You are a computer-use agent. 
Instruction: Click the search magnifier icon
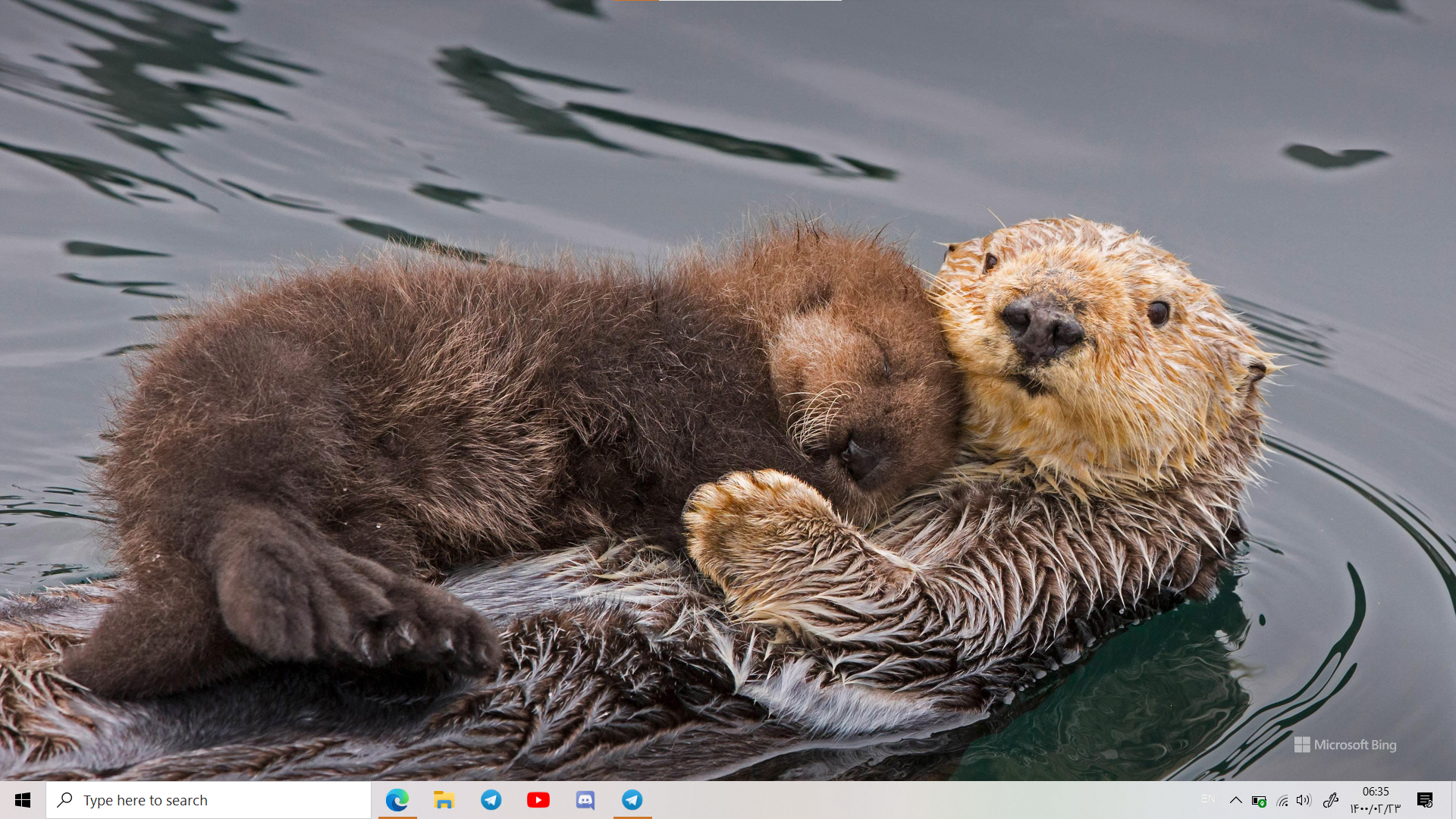tap(65, 800)
